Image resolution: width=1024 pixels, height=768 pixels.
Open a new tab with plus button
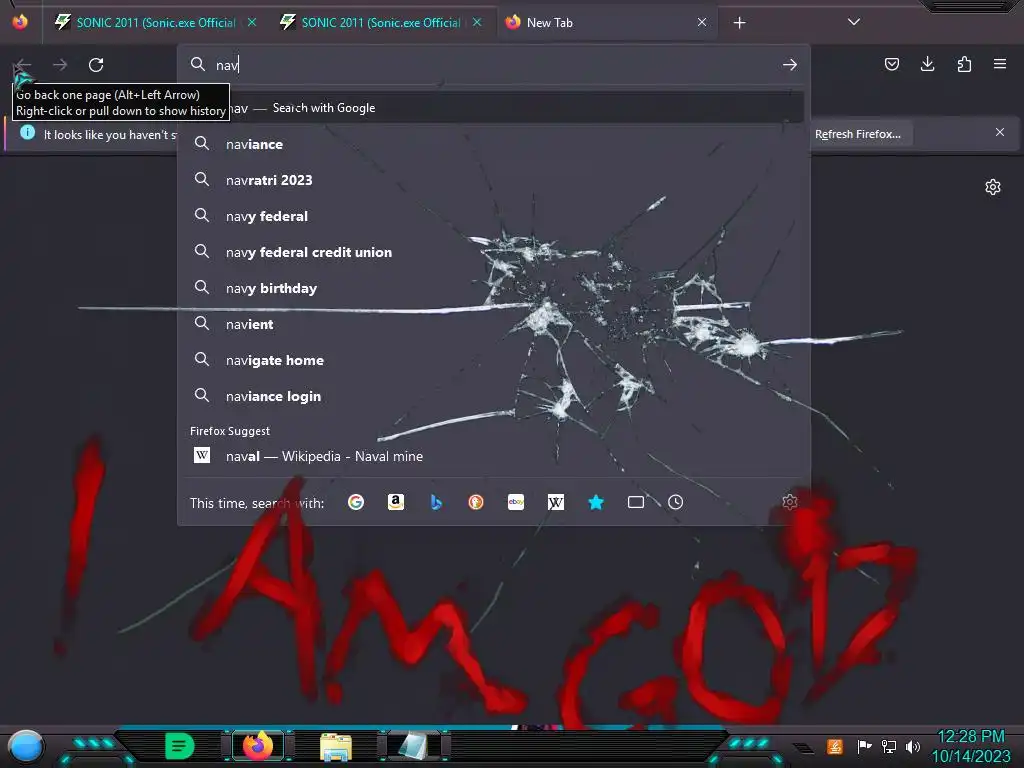(x=739, y=23)
